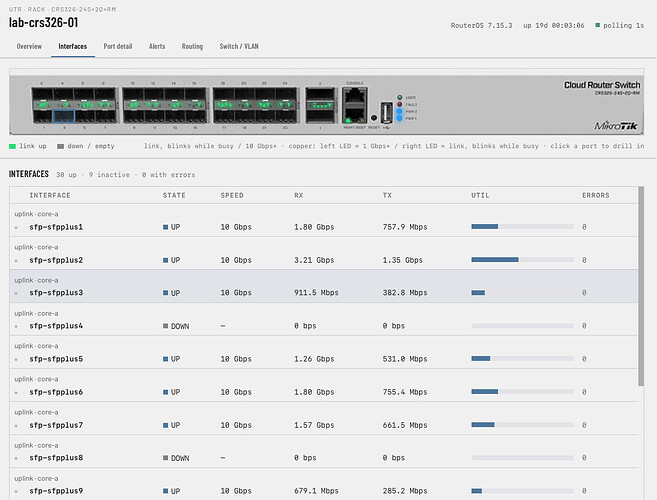Sort by the SPEED column header
This screenshot has height=500, width=657.
coord(232,195)
